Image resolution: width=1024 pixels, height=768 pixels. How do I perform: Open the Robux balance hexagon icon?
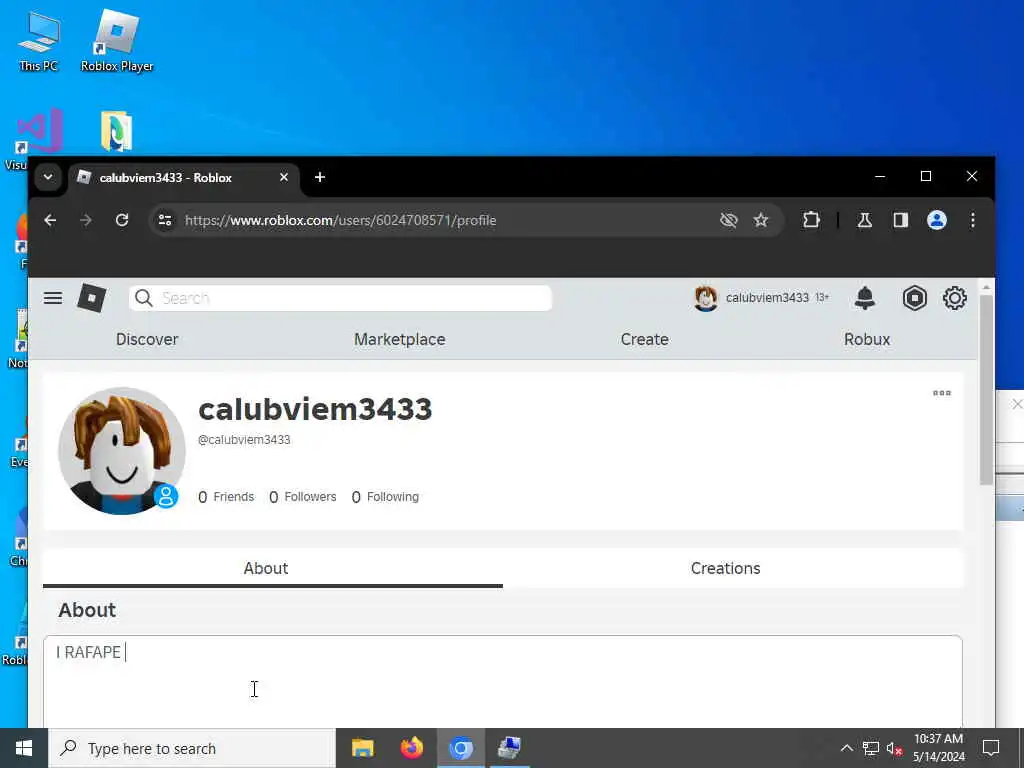pos(915,298)
